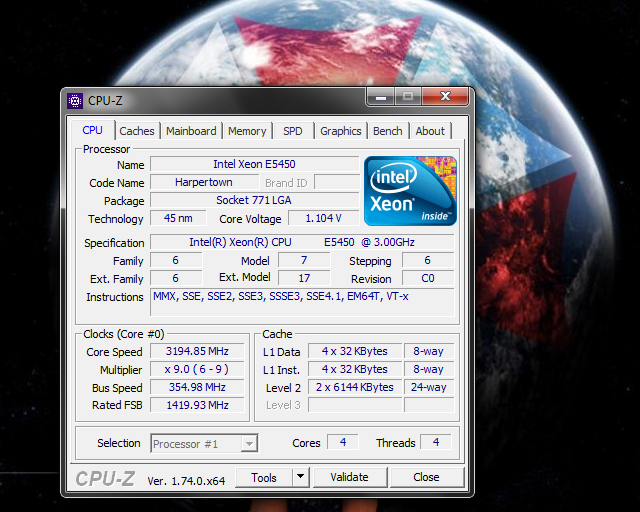Close CPU-Z with the red X button

coord(445,96)
